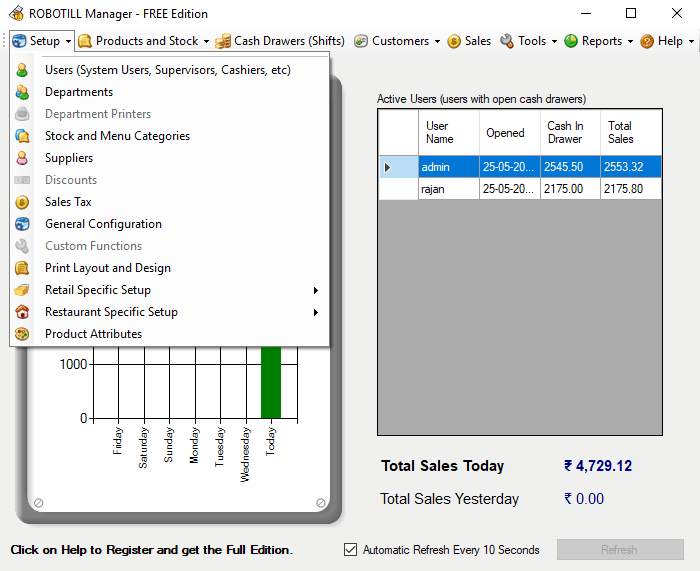This screenshot has height=571, width=700.
Task: Click the Tools wrench icon
Action: point(507,41)
